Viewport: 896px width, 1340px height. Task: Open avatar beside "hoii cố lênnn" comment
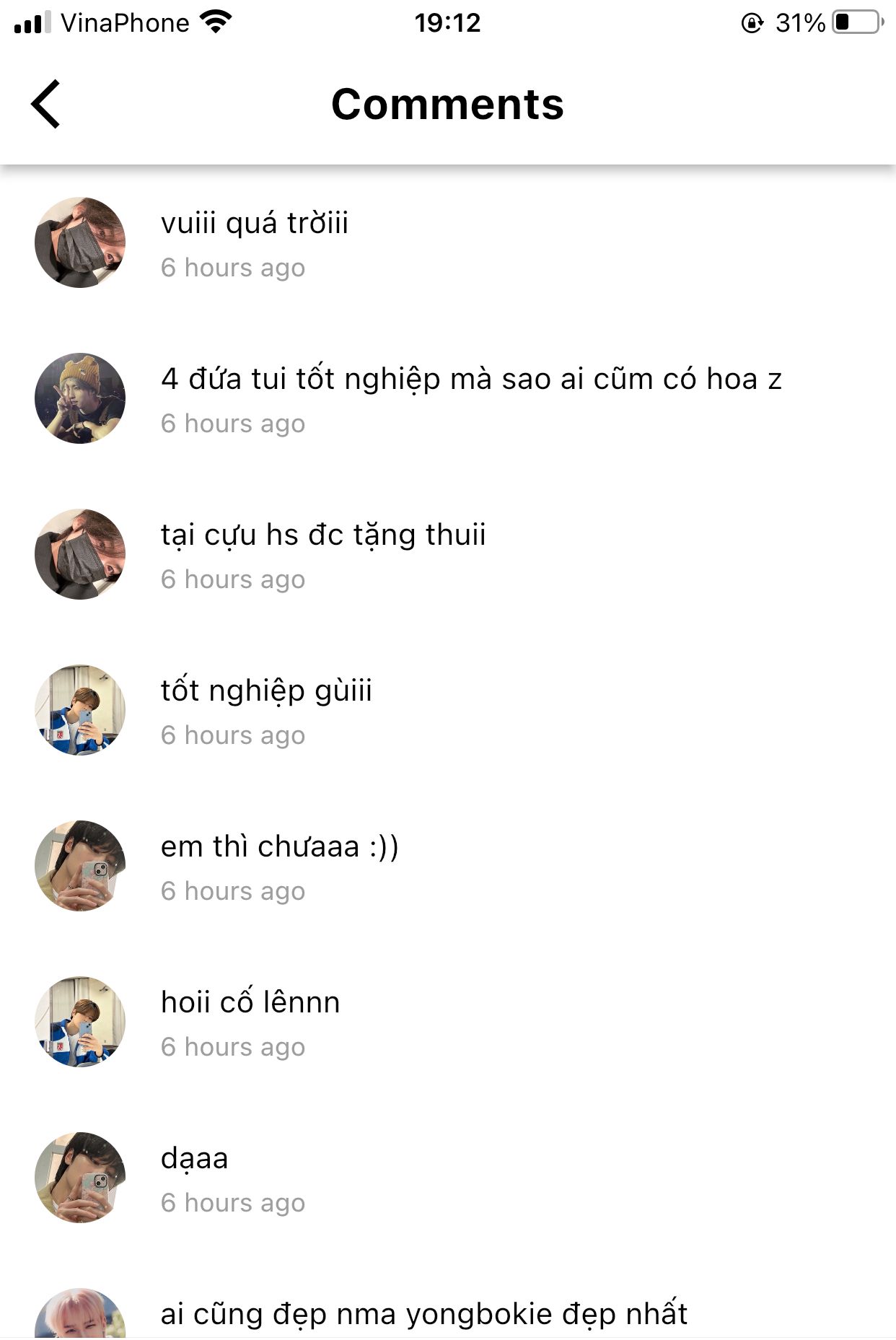tap(80, 1022)
